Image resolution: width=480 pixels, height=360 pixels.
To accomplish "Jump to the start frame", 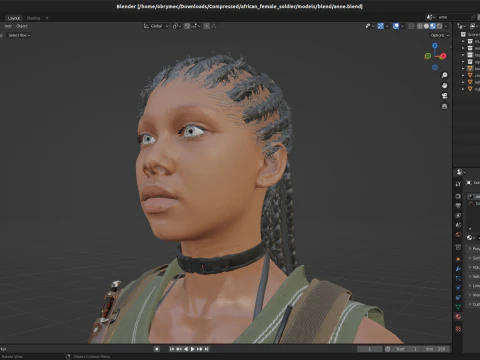I will click(172, 349).
